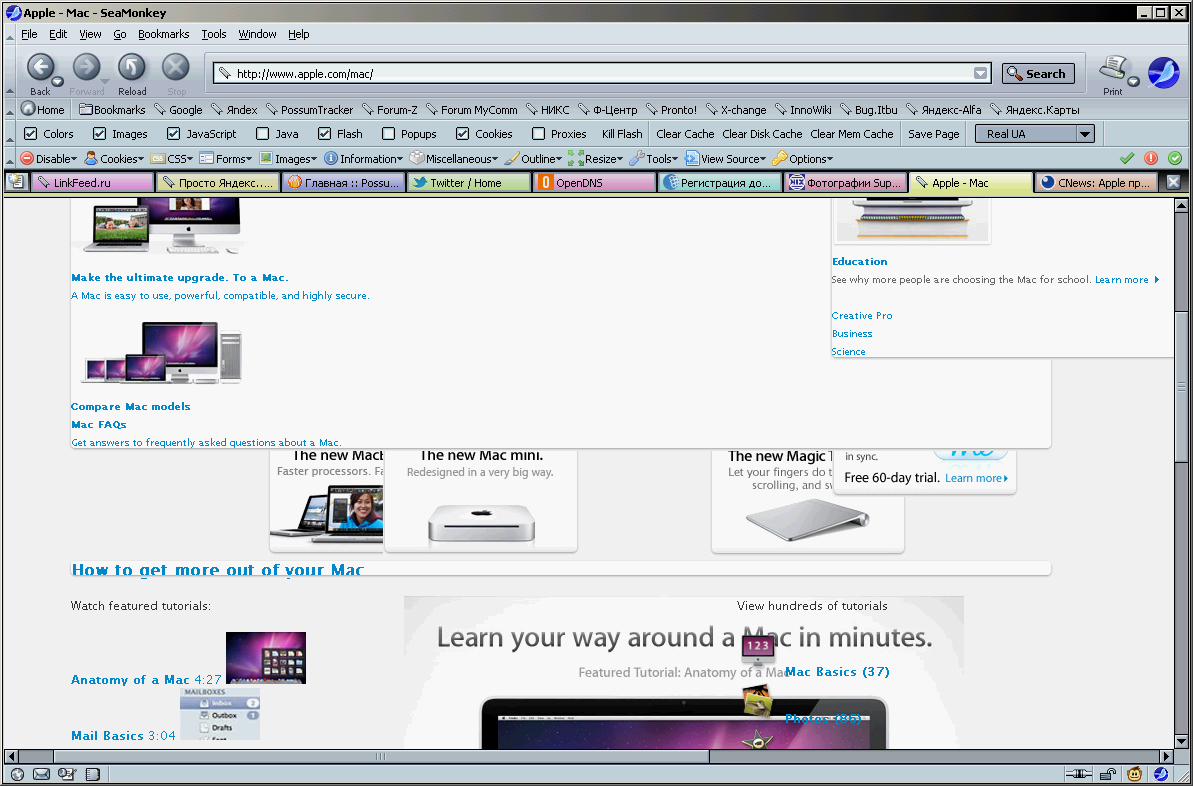Click the Save Page button
This screenshot has width=1193, height=786.
tap(934, 134)
